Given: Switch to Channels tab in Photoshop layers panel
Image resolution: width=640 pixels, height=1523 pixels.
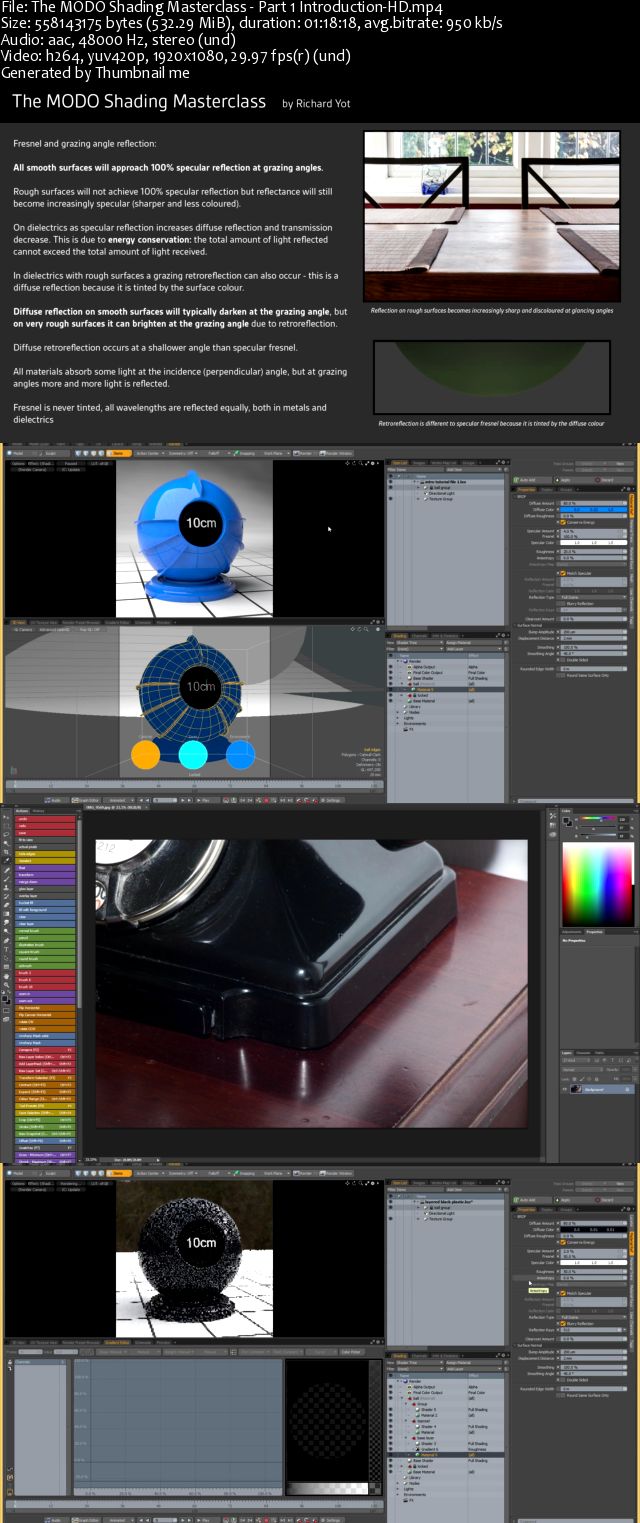Looking at the screenshot, I should coord(583,1053).
